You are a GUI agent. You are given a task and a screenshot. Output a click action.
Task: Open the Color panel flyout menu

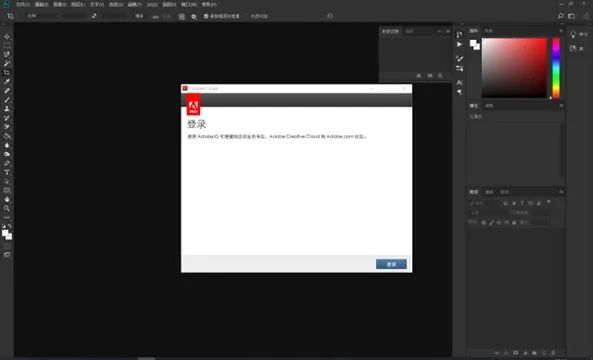pyautogui.click(x=561, y=31)
